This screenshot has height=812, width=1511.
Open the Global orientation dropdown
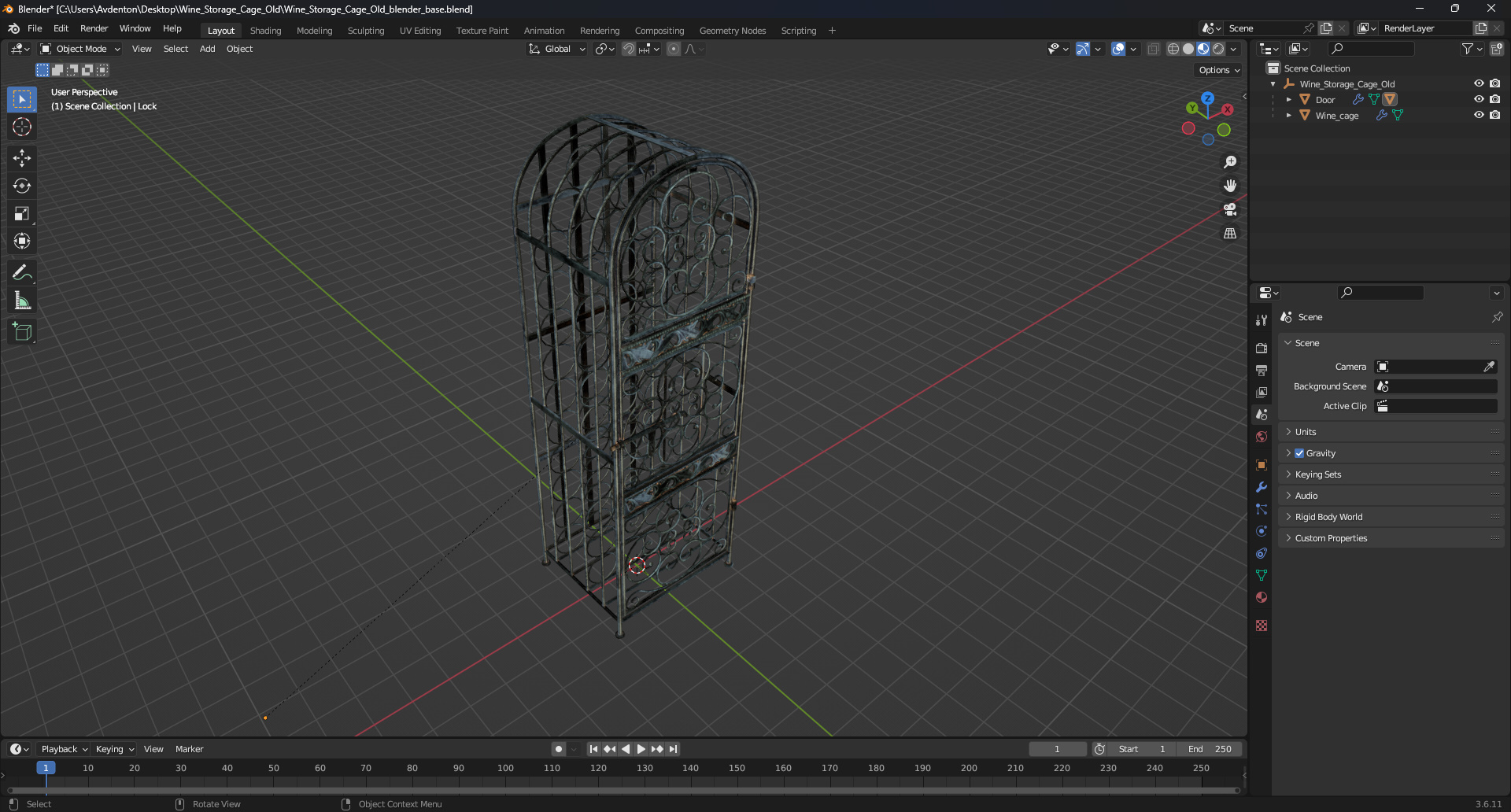coord(557,49)
